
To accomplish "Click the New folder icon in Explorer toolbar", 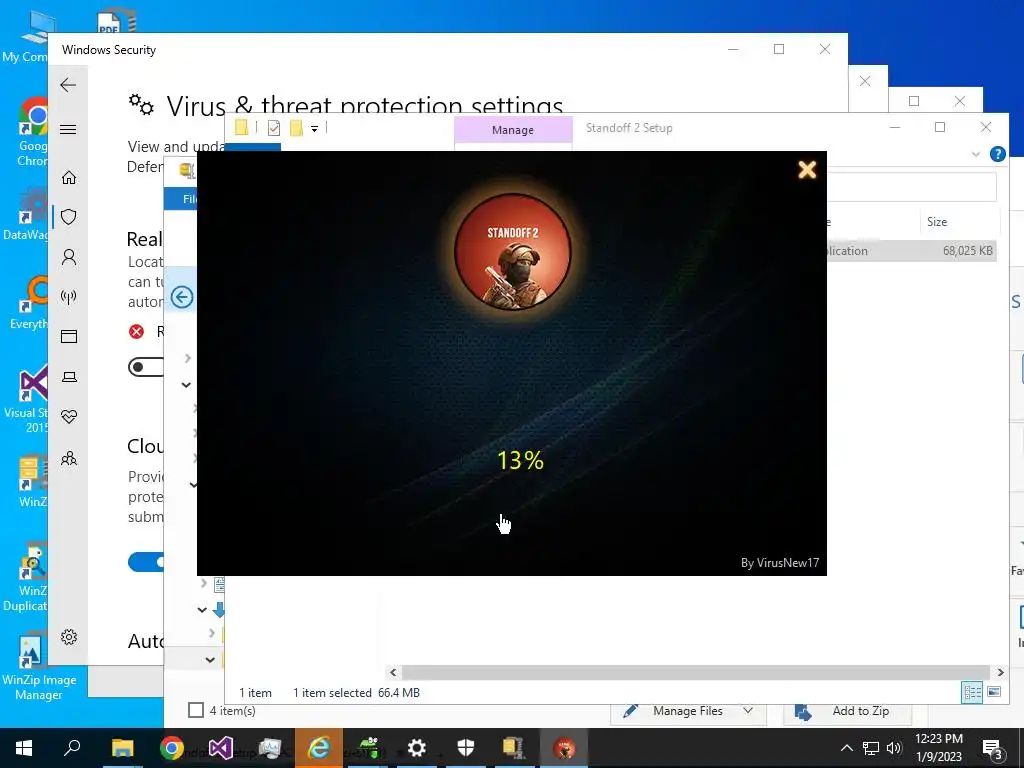I will [x=296, y=128].
